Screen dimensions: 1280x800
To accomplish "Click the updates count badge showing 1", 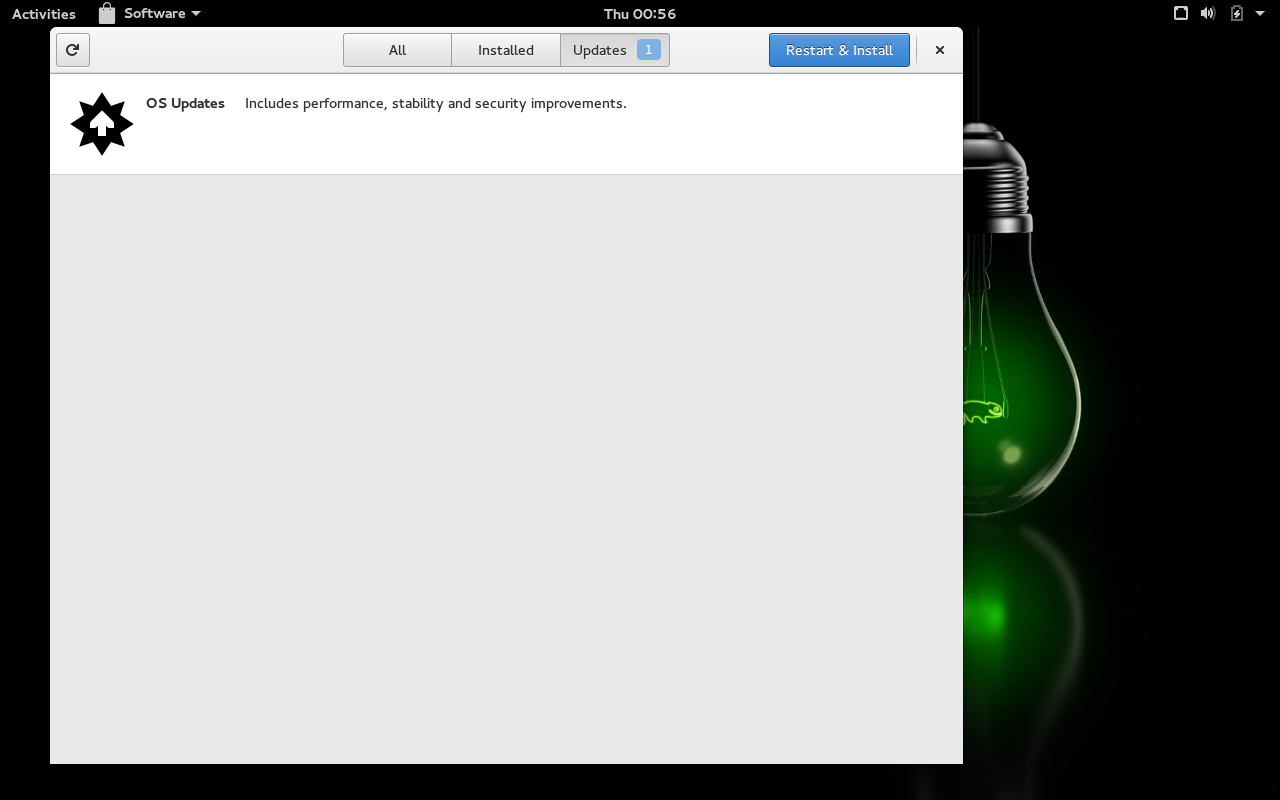I will [x=648, y=50].
